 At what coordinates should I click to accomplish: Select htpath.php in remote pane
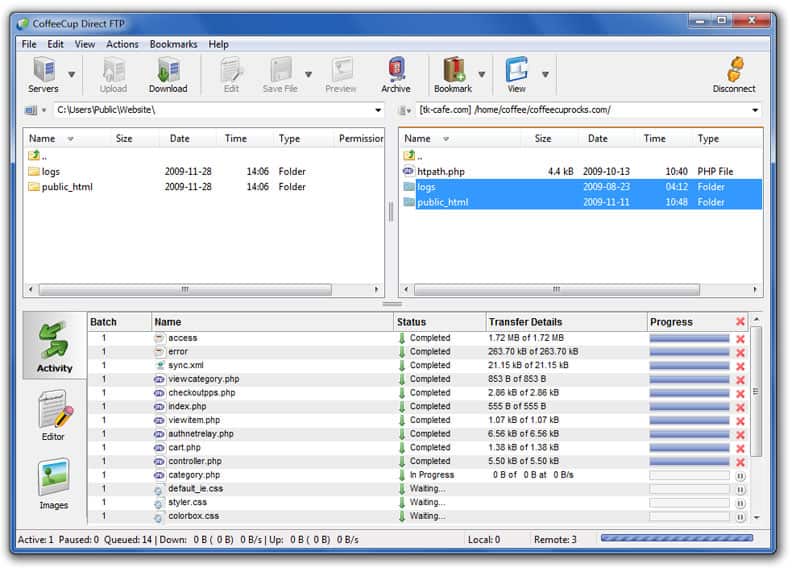pos(441,171)
